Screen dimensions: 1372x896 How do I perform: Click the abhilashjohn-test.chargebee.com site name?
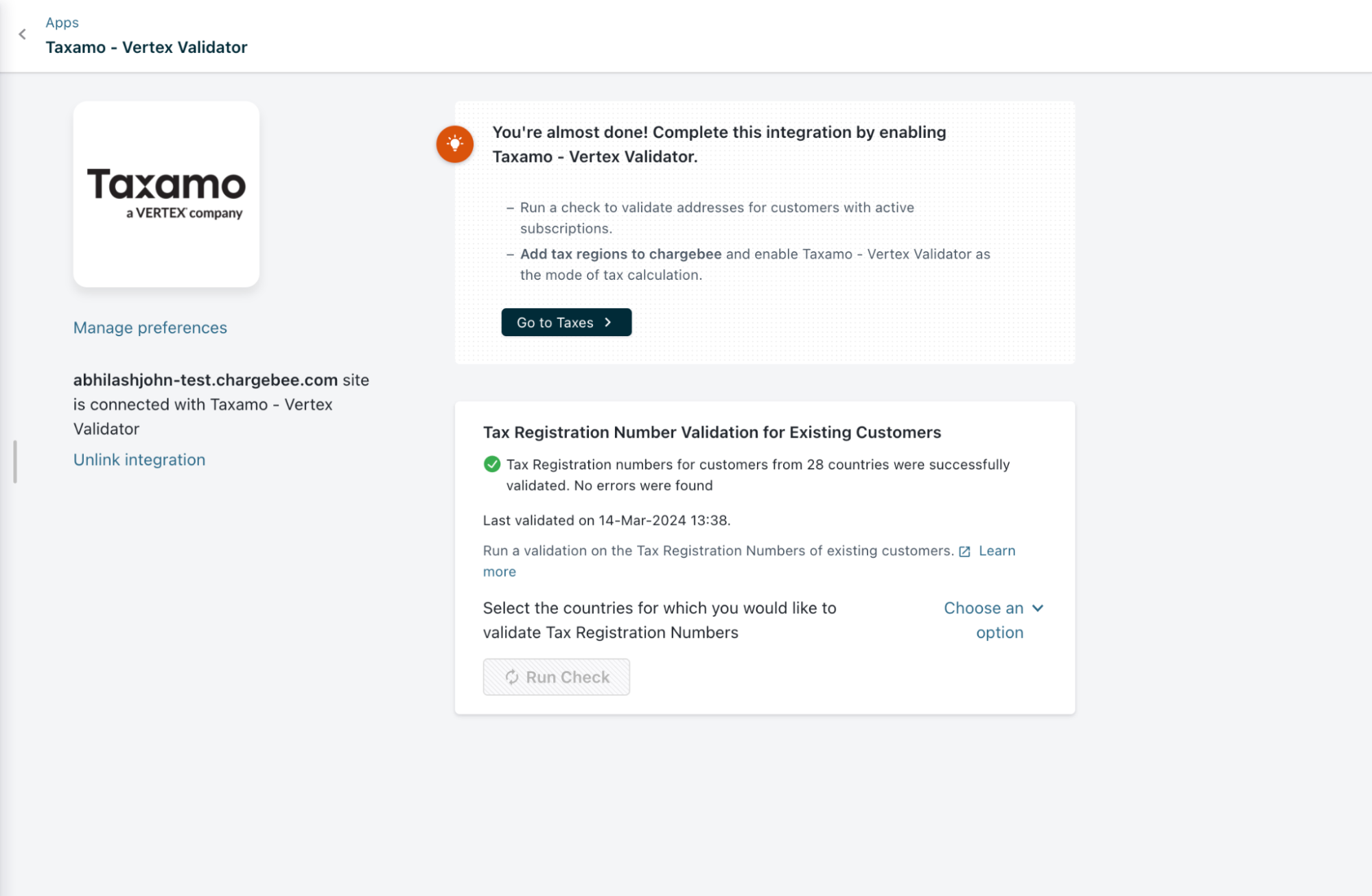pos(205,380)
